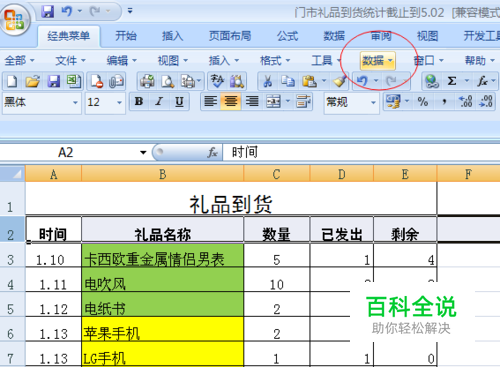This screenshot has height=367, width=500.
Task: Click in the formula bar showing 时间
Action: coord(361,153)
